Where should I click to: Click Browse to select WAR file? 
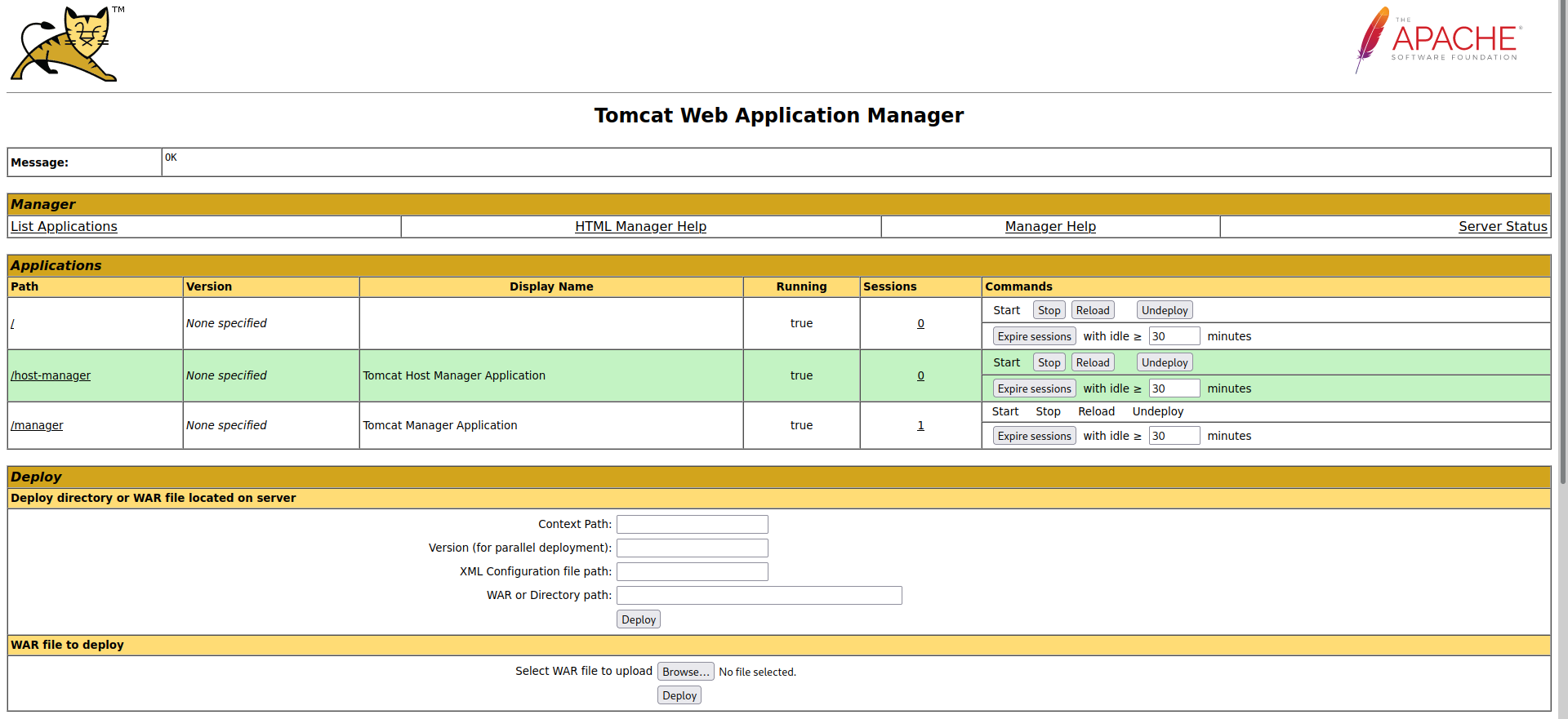[x=686, y=672]
